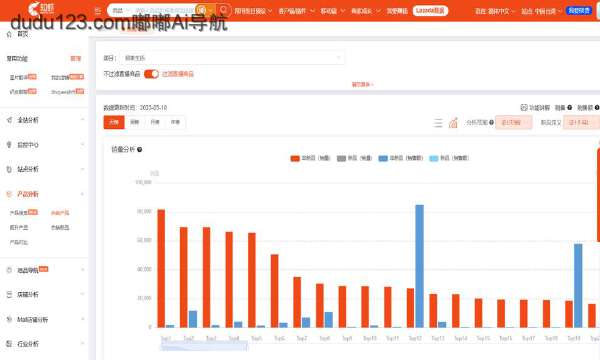
Task: Click the store analysis sidebar icon
Action: [x=9, y=294]
